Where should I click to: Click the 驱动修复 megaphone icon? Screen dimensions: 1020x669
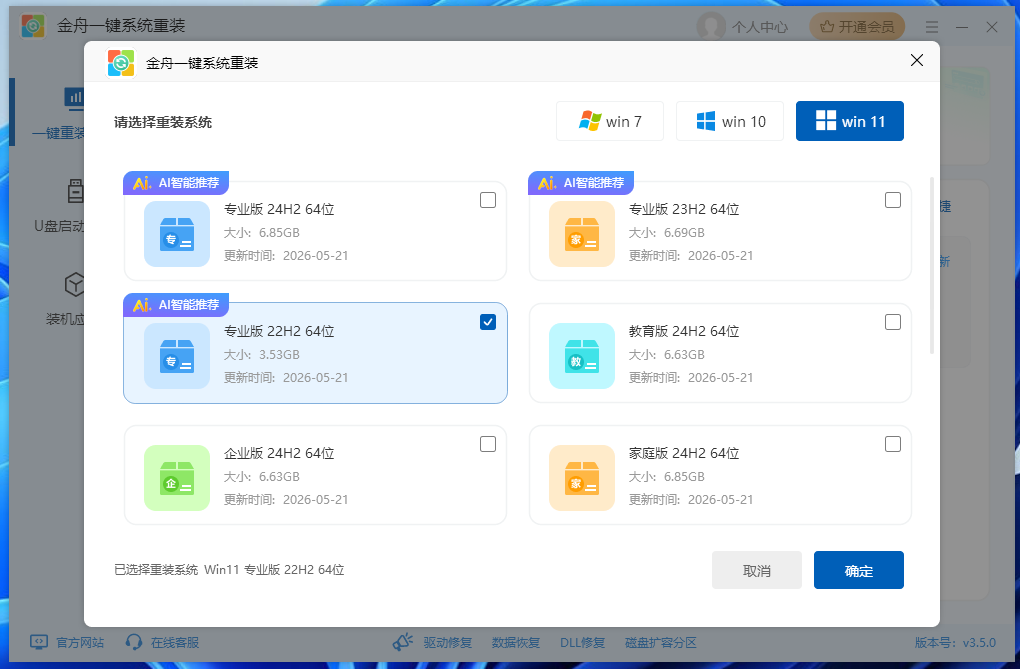tap(403, 642)
